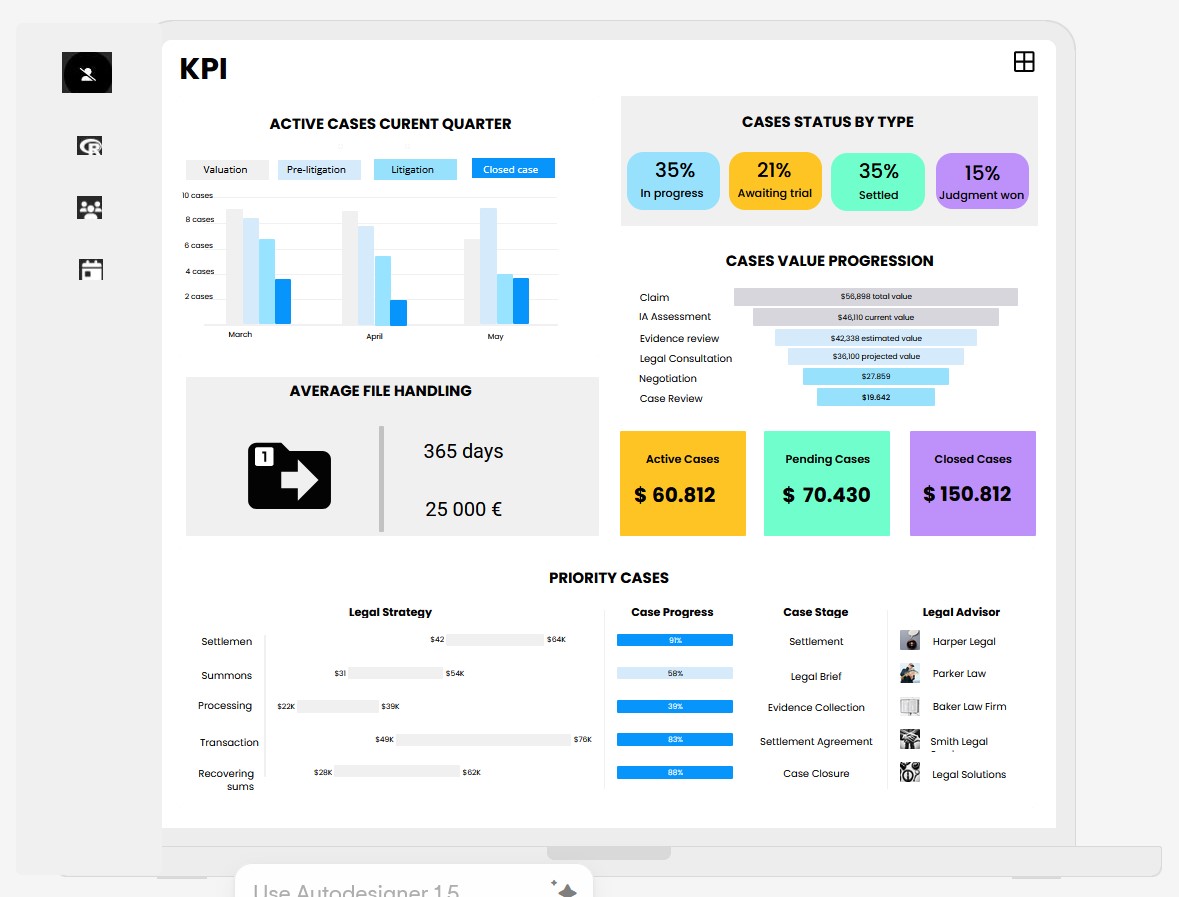Click the Parker Law advisor photo
The width and height of the screenshot is (1179, 897).
910,673
